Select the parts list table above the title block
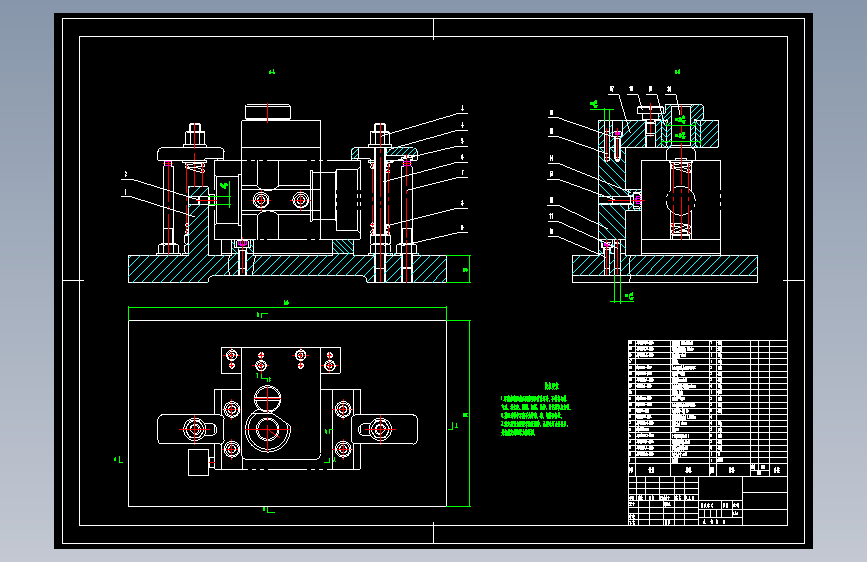Screen dimensions: 867x562 click(x=708, y=408)
